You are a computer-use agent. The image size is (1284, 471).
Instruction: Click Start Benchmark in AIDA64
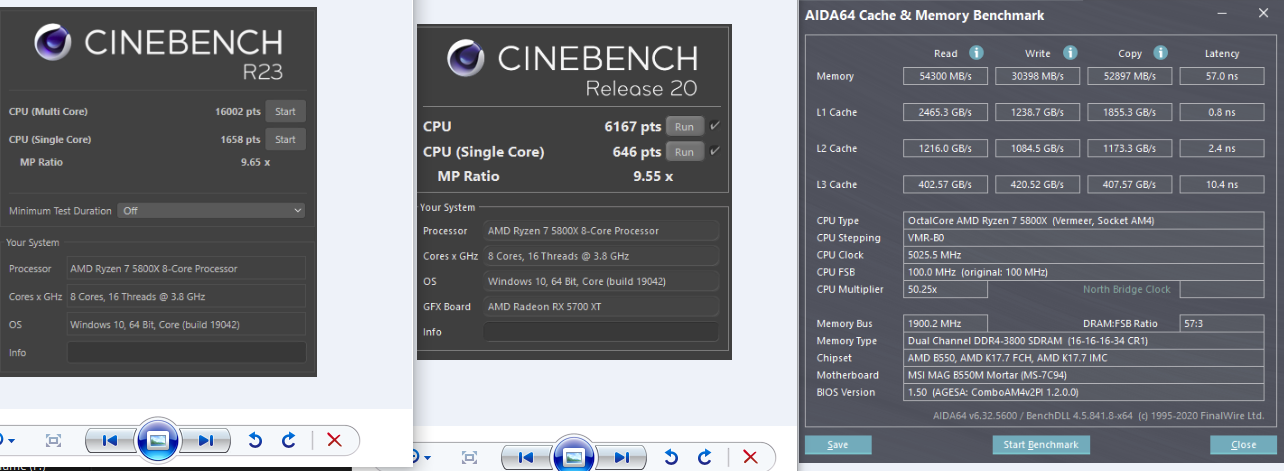[1041, 445]
